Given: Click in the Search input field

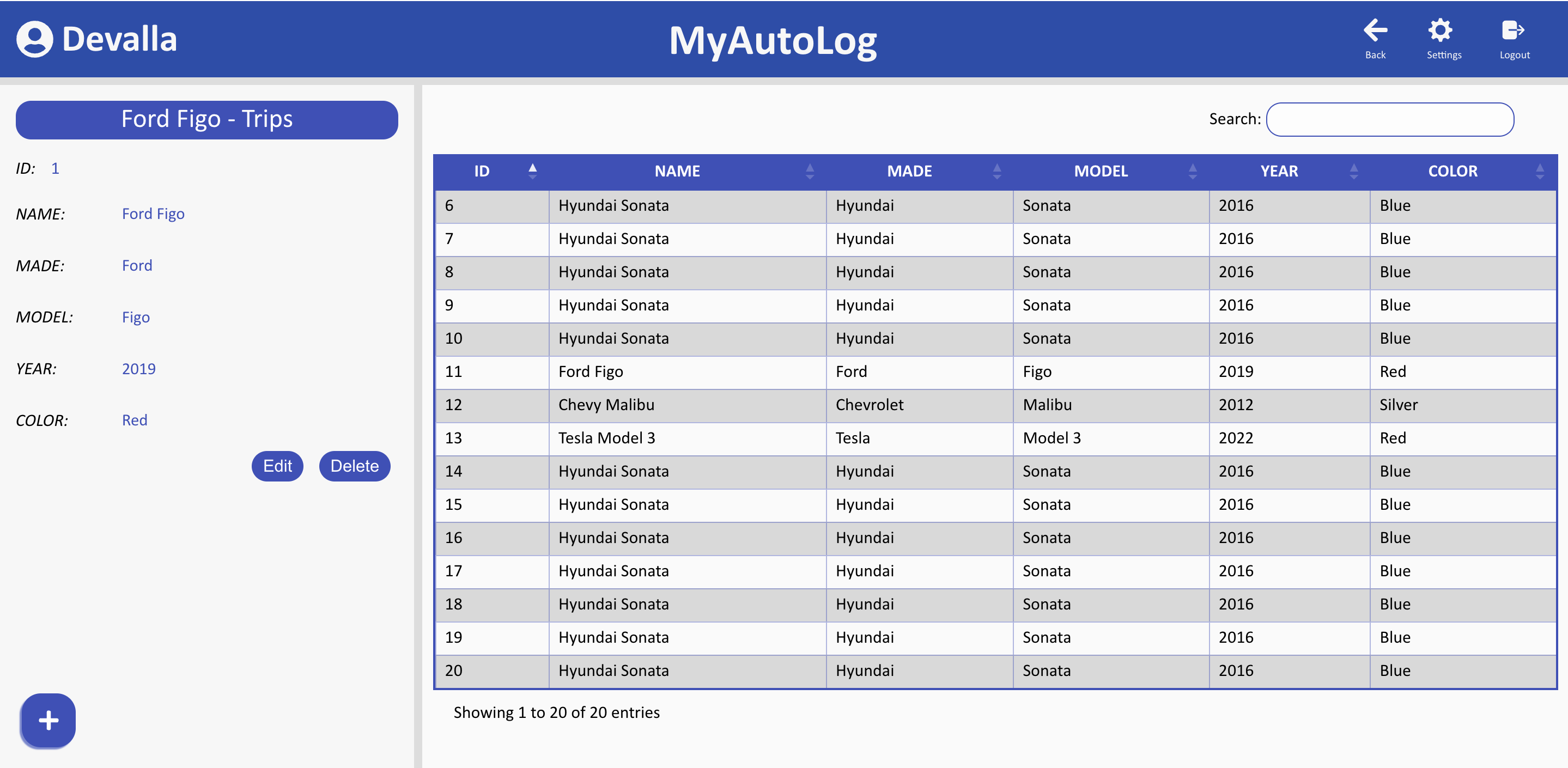Looking at the screenshot, I should tap(1390, 119).
